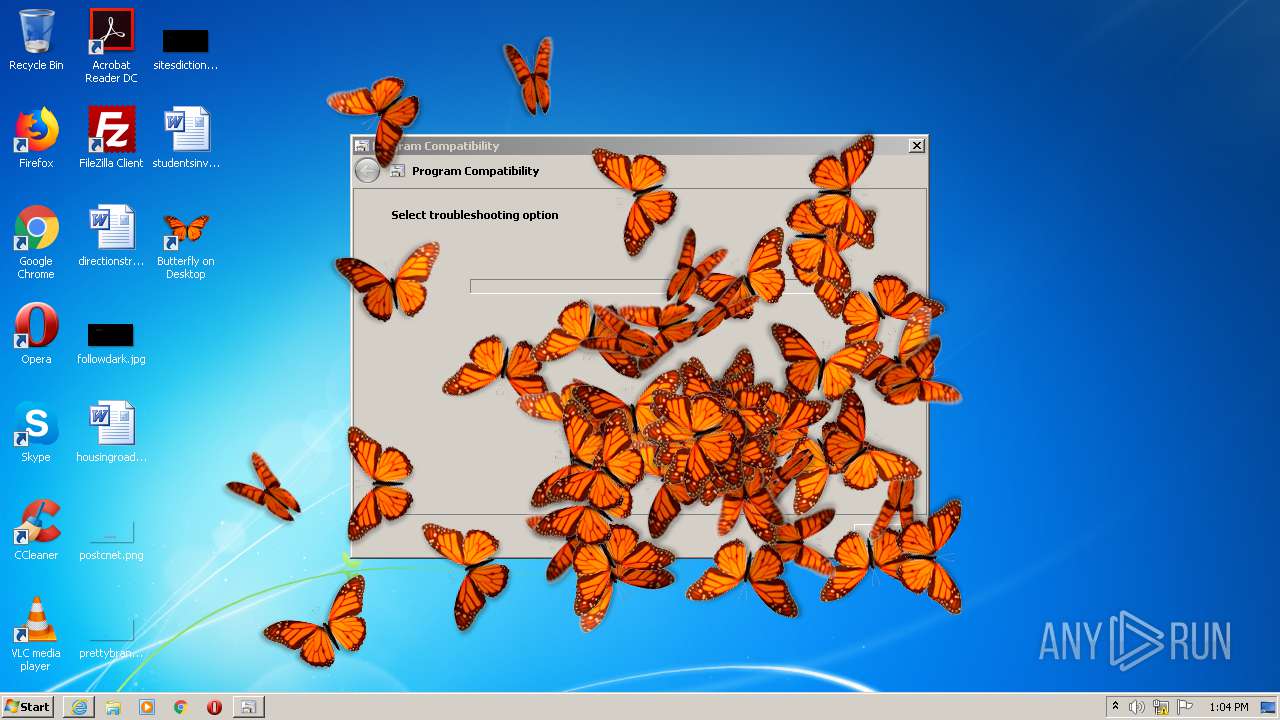Launch FileZilla Client shortcut
This screenshot has width=1280, height=720.
coord(111,138)
